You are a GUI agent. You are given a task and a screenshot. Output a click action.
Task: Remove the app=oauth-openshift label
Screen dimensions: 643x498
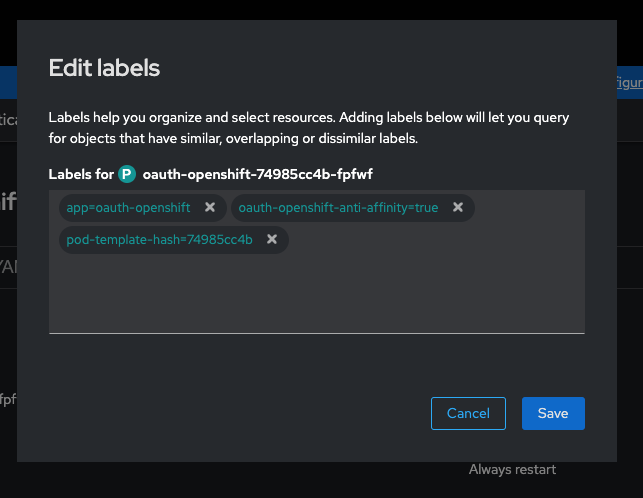click(x=210, y=207)
